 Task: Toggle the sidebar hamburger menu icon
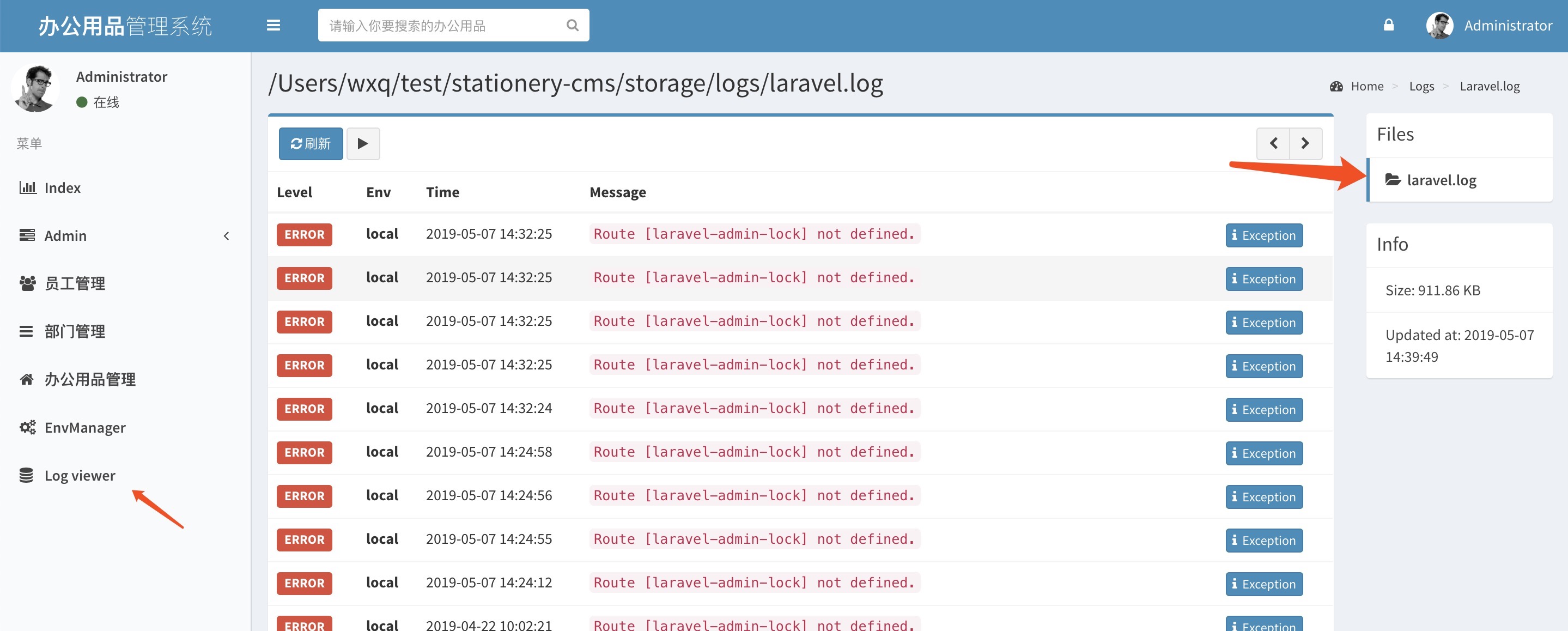pos(274,25)
